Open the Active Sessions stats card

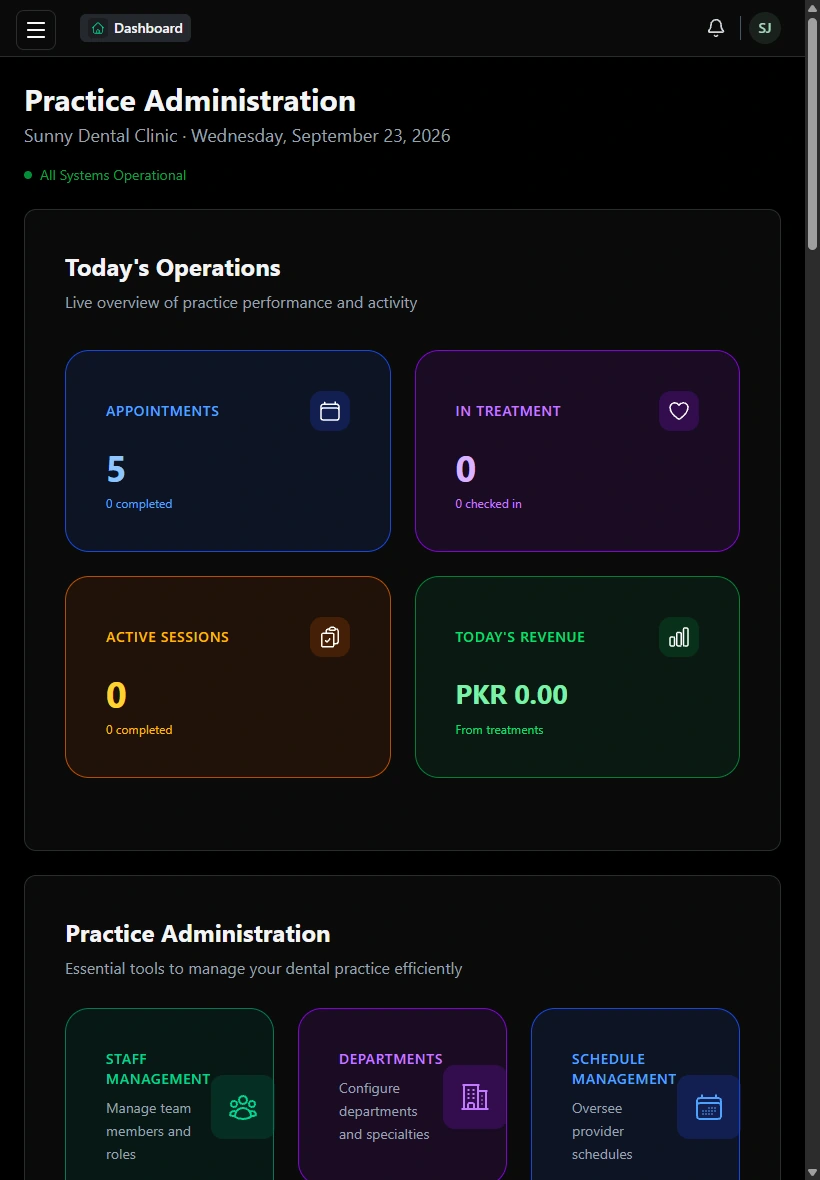tap(228, 677)
